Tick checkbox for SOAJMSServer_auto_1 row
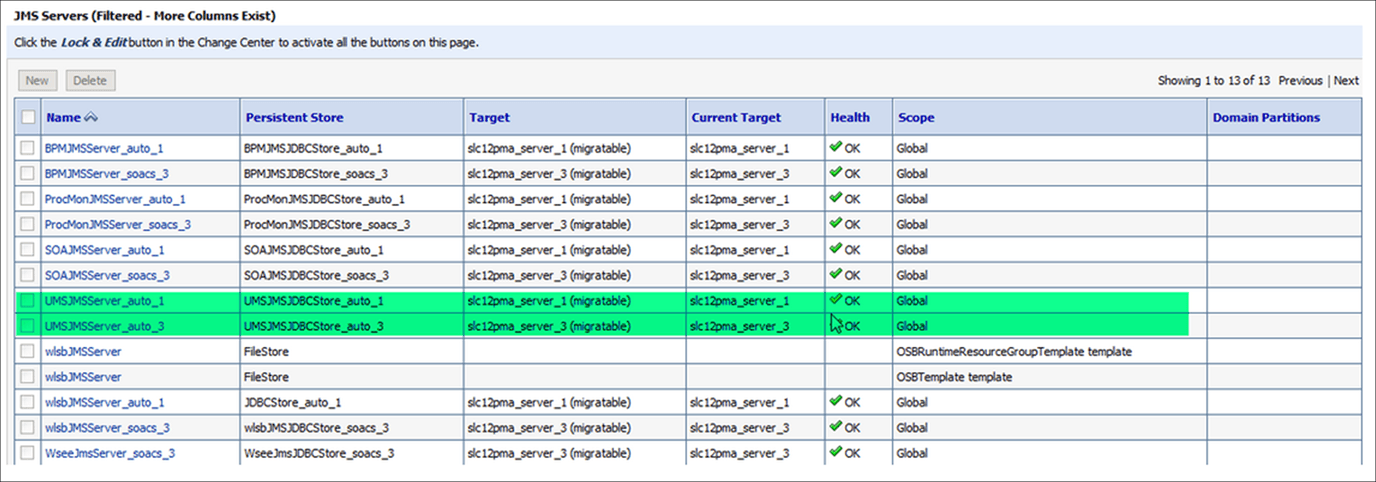This screenshot has width=1376, height=482. (28, 250)
